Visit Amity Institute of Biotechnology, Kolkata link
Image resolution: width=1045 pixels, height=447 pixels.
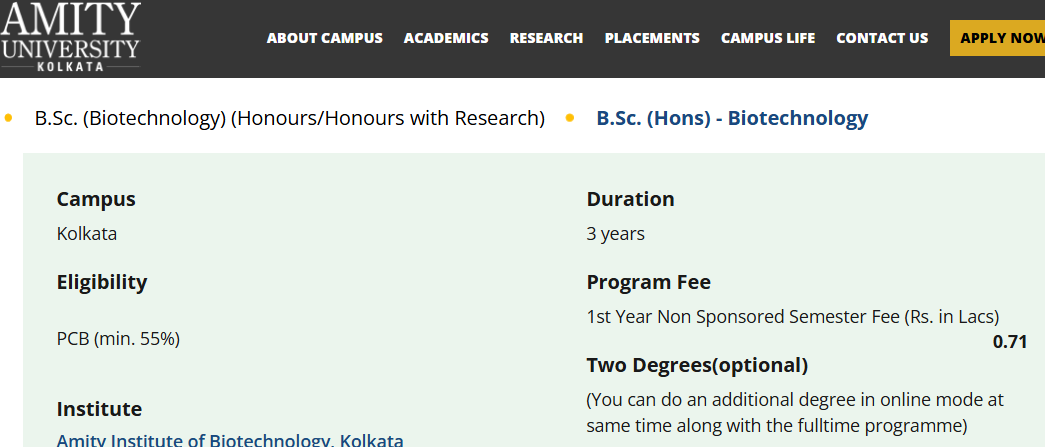pyautogui.click(x=230, y=440)
